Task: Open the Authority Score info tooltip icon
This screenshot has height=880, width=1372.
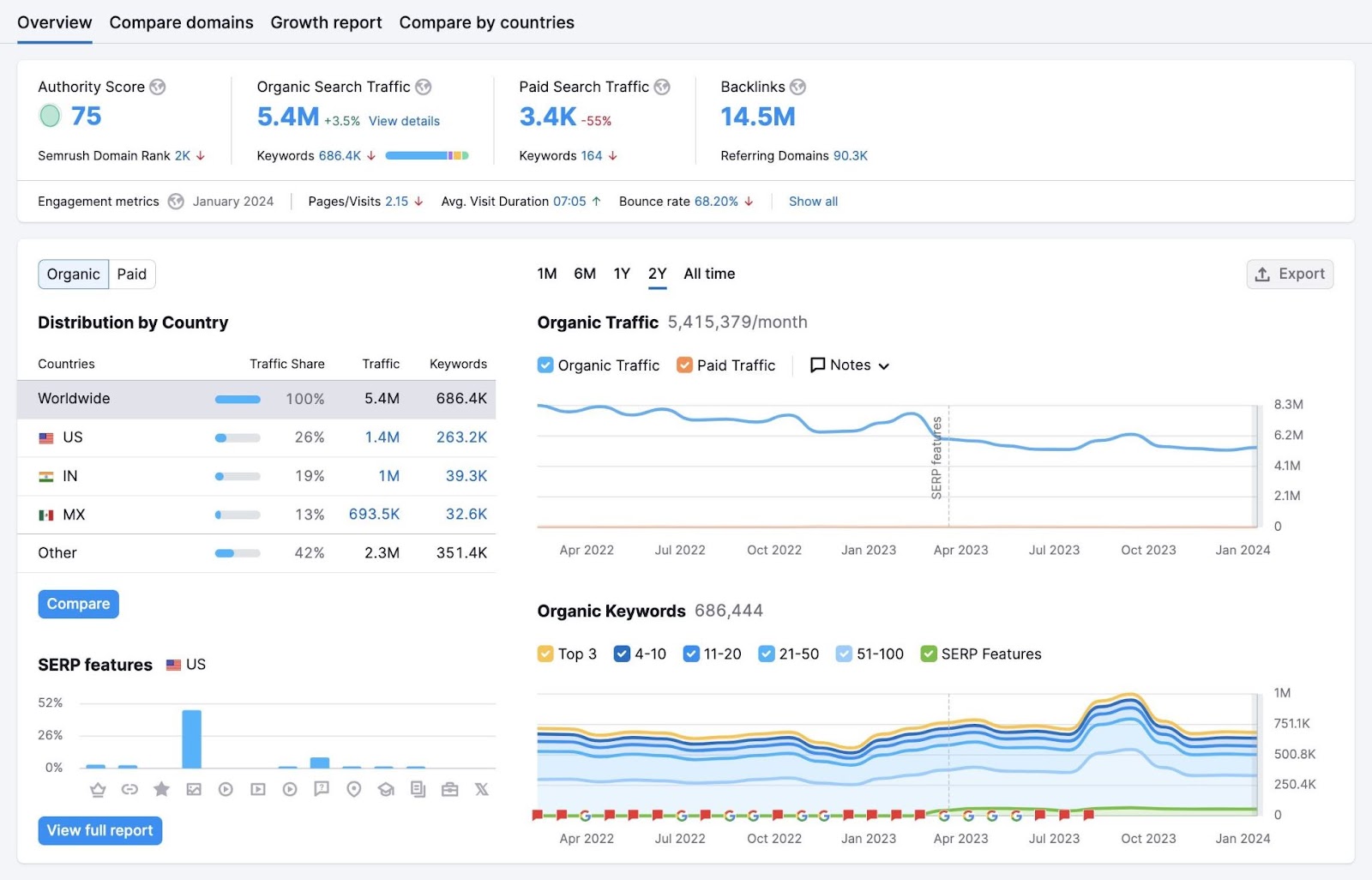Action: click(x=159, y=86)
